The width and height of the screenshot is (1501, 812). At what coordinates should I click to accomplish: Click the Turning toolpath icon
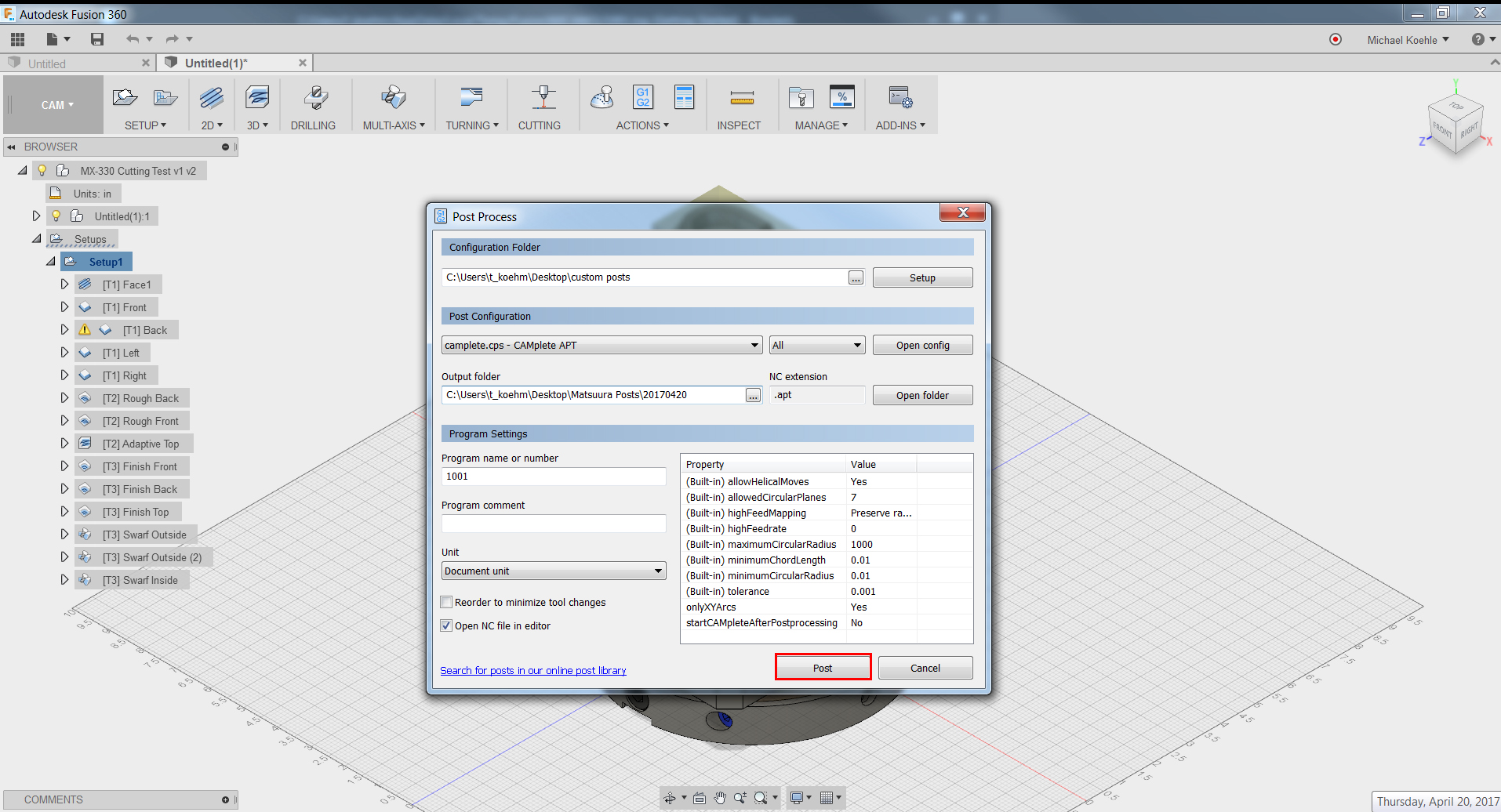point(471,97)
